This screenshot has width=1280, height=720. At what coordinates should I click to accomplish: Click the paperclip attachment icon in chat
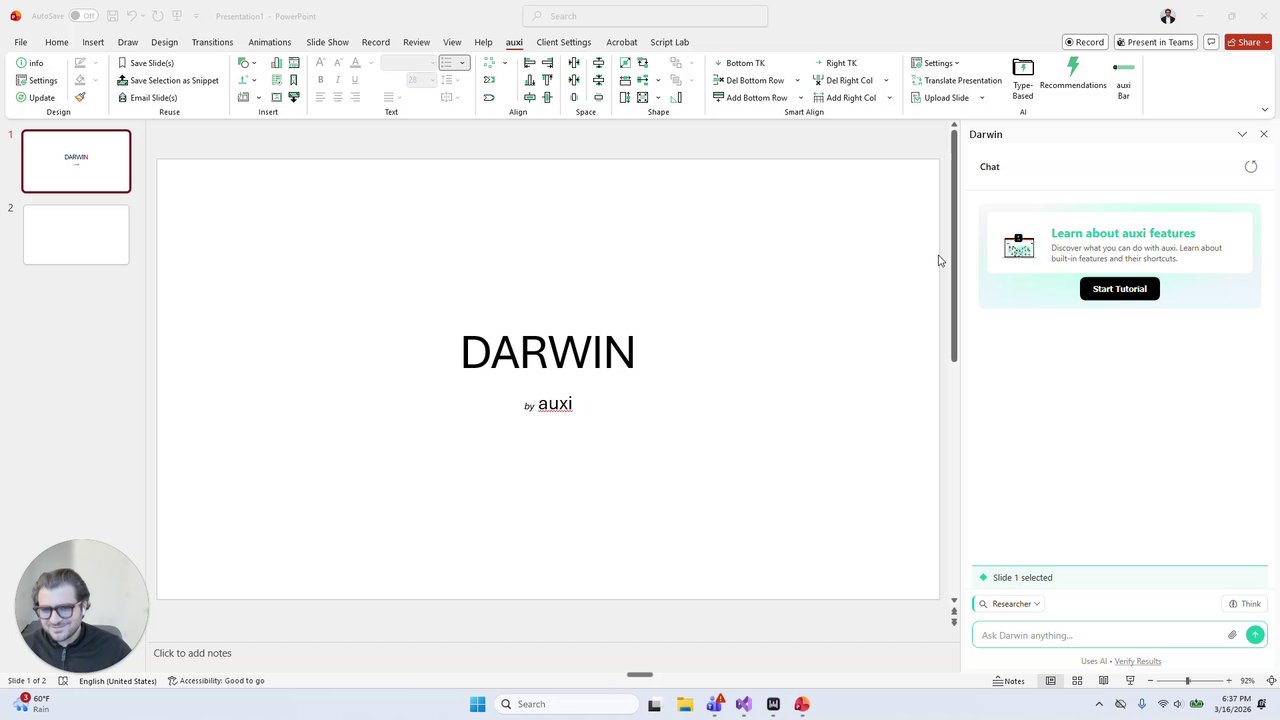coord(1232,635)
